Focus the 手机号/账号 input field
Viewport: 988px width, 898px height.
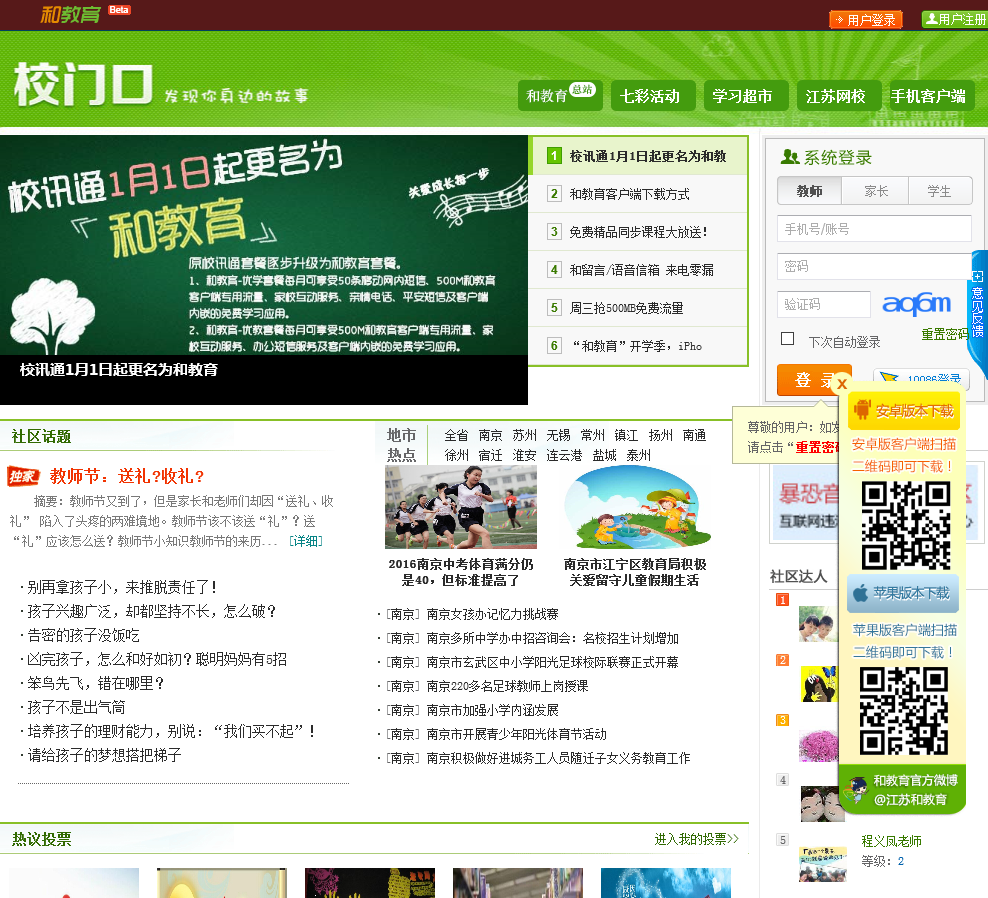[874, 229]
